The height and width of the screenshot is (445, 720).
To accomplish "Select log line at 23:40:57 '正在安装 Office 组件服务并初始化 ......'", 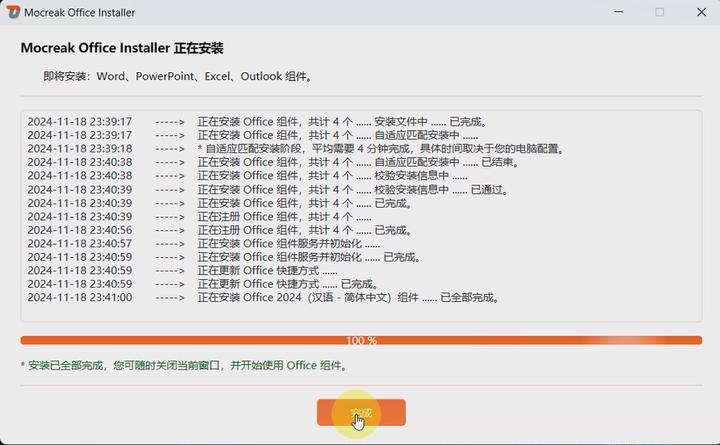I will (x=203, y=243).
